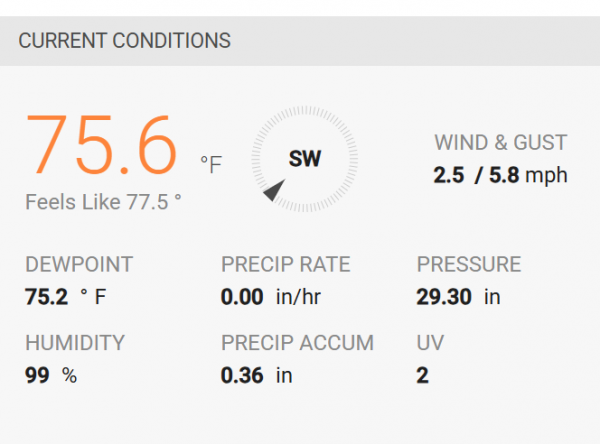Screen dimensions: 600x444
Task: Select the Feels Like 77.5° text
Action: coord(103,200)
